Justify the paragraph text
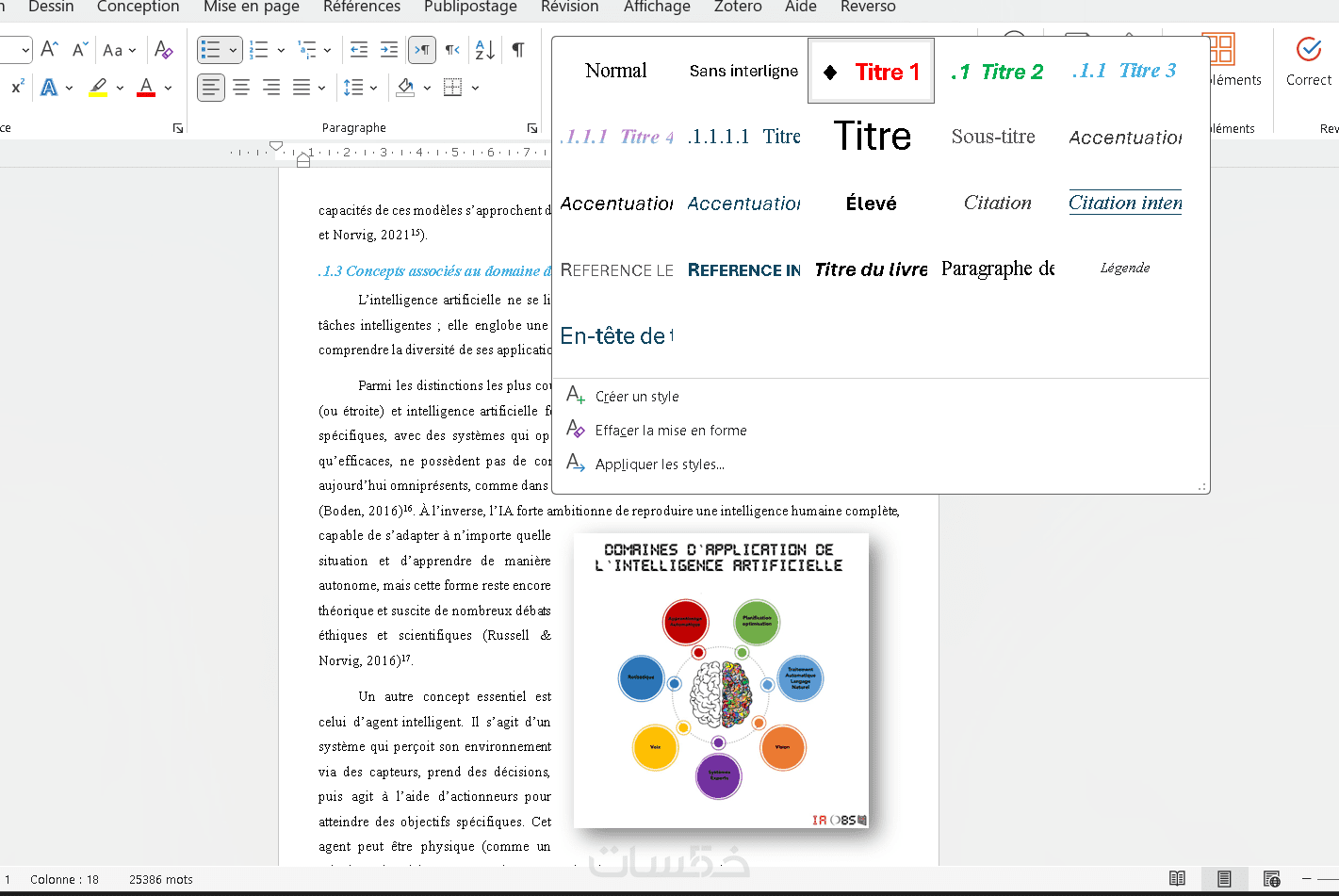The image size is (1339, 896). (302, 88)
